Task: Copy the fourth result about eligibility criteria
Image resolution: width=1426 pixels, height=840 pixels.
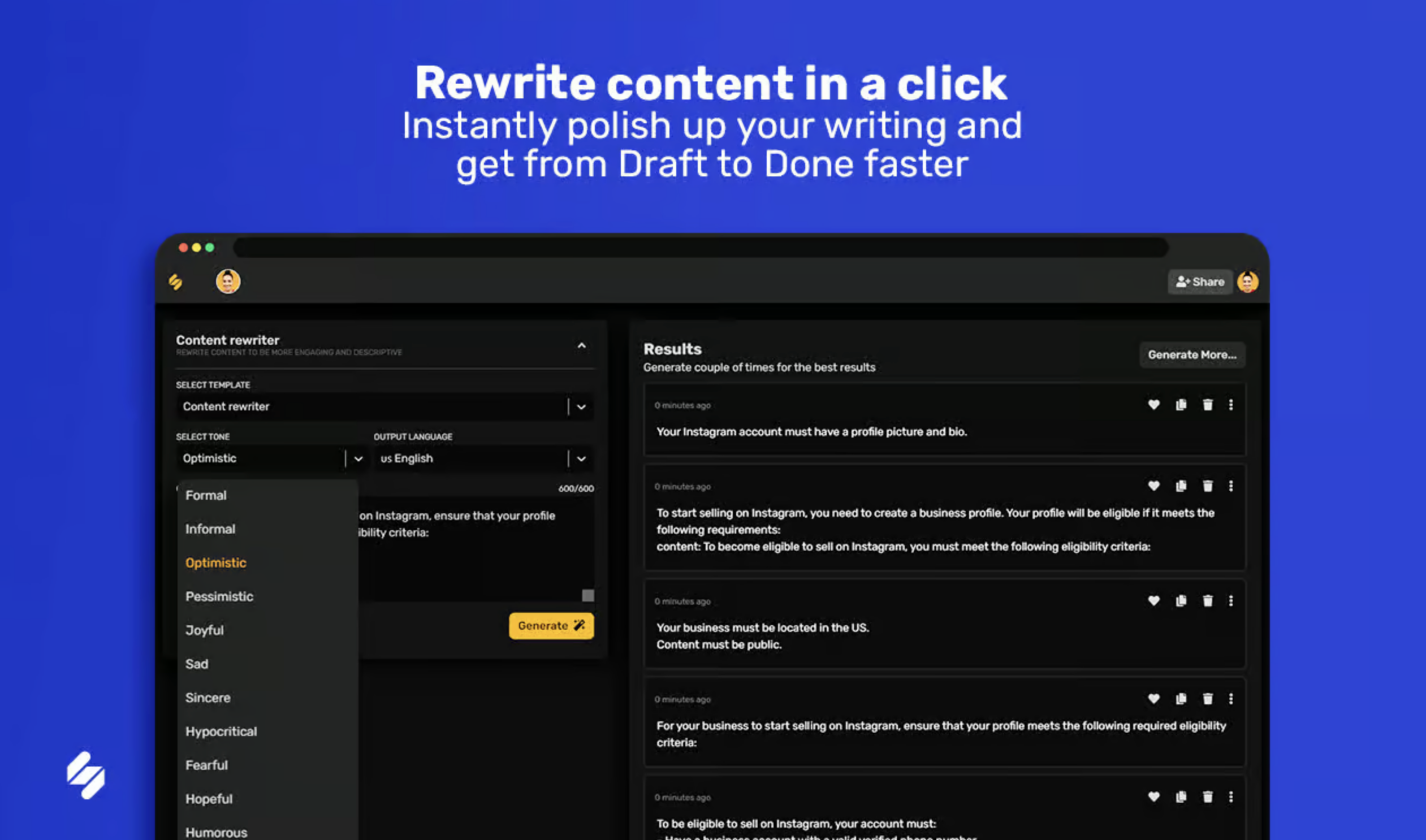Action: (1181, 699)
